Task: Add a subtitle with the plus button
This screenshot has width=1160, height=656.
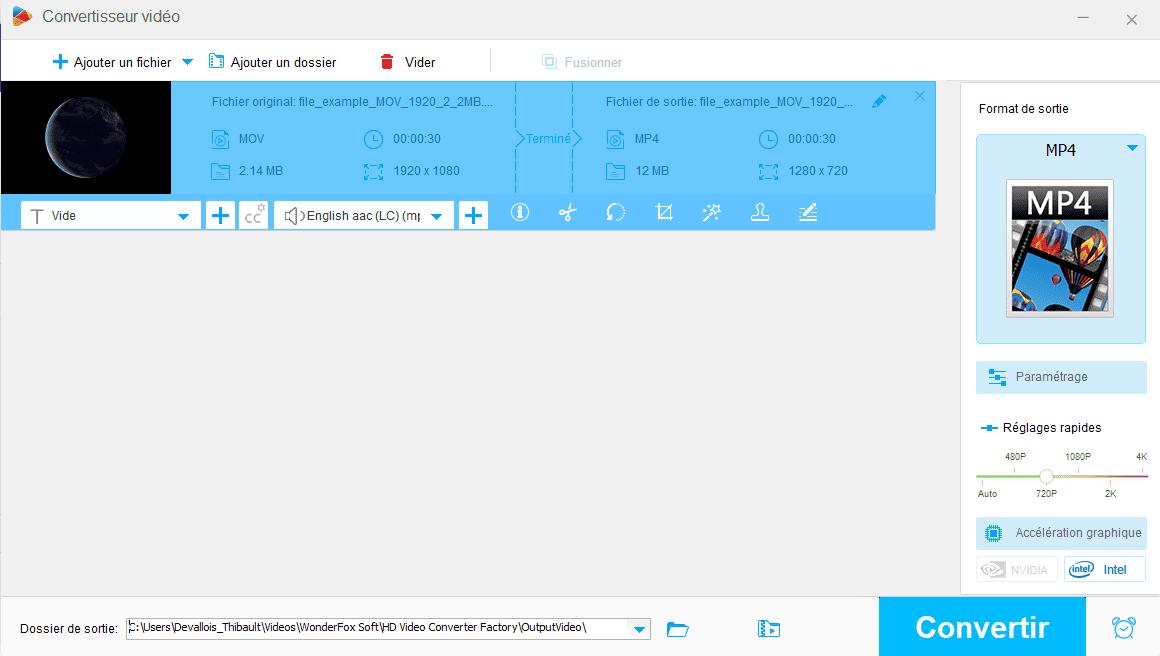Action: [220, 216]
